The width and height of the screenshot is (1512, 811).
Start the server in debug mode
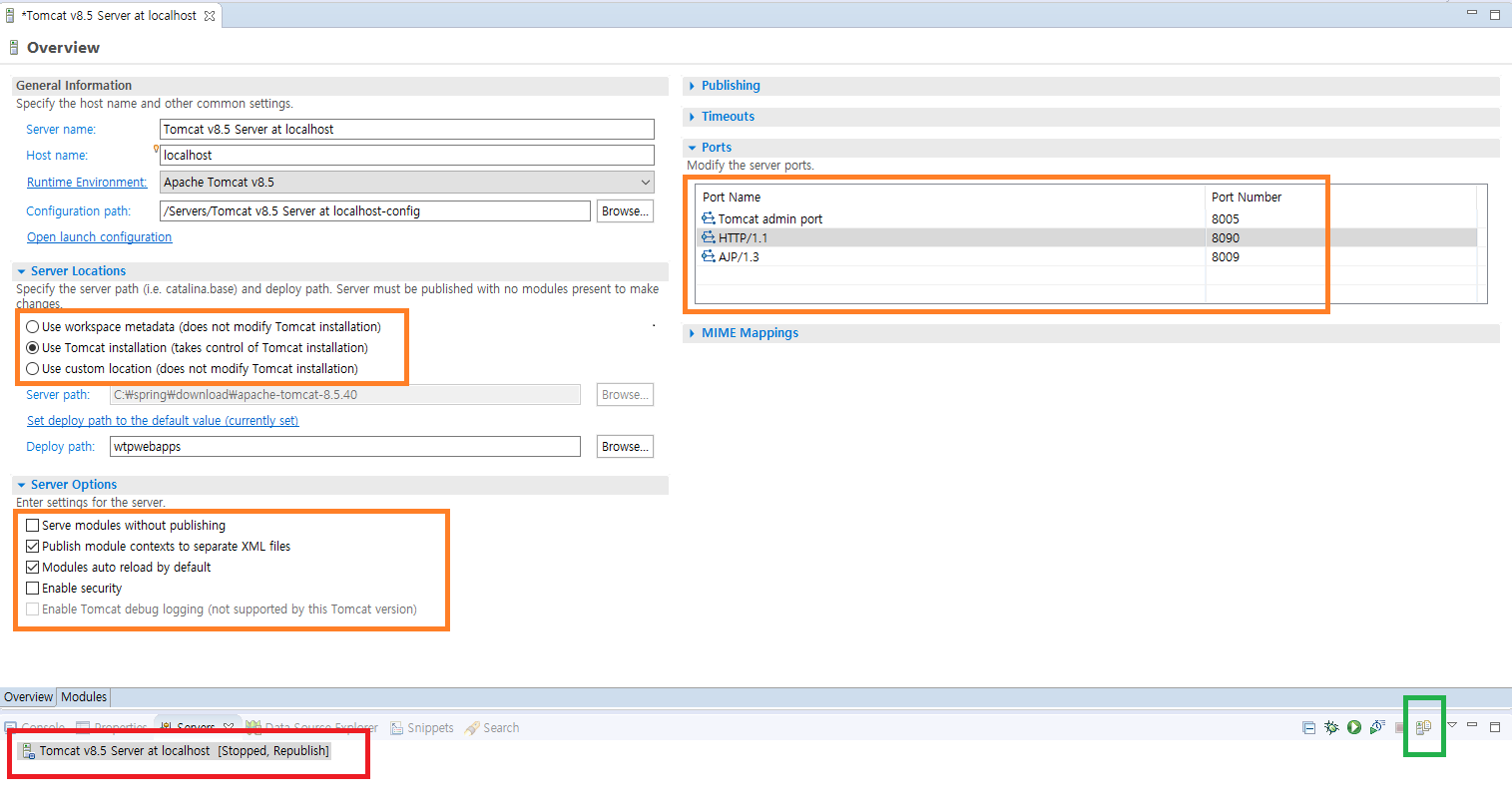pyautogui.click(x=1331, y=727)
